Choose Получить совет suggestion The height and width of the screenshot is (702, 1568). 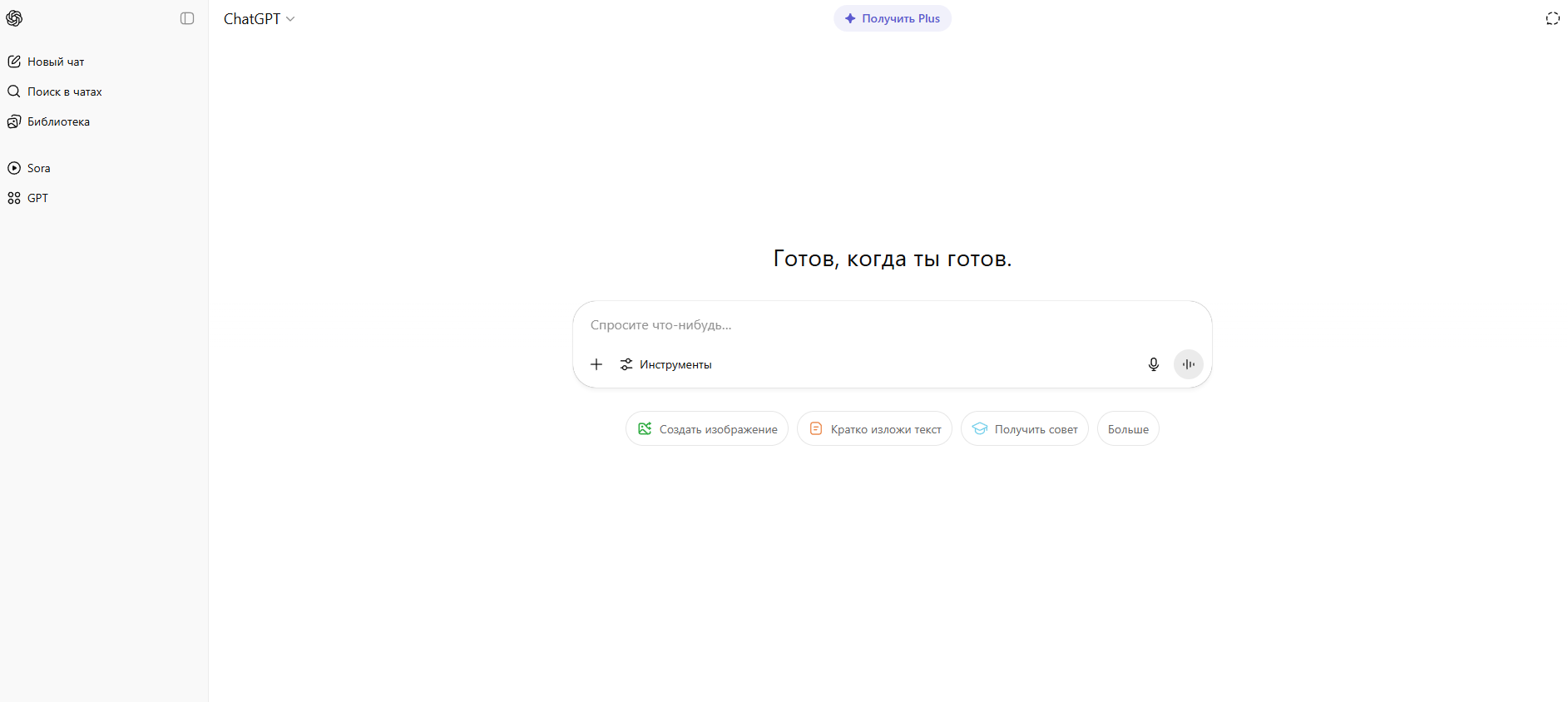1025,428
